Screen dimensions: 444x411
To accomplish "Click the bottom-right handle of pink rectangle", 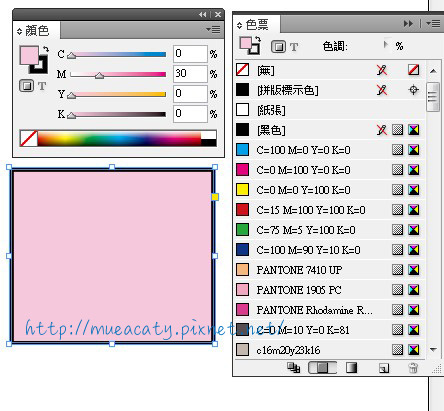I will pyautogui.click(x=215, y=344).
